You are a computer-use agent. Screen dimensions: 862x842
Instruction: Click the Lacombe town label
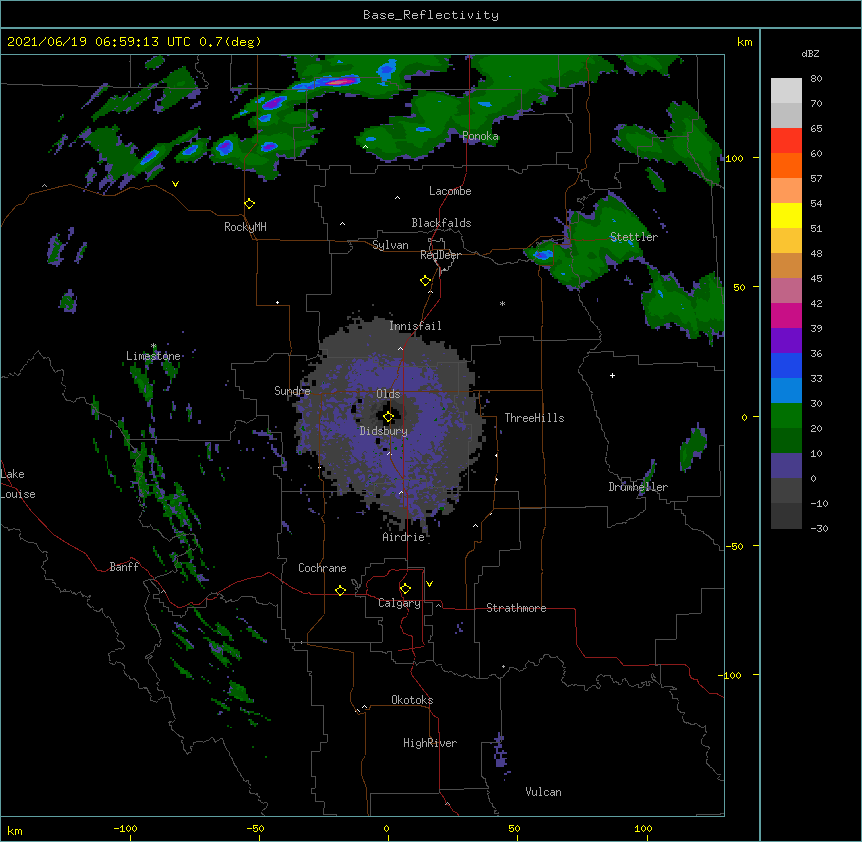450,191
